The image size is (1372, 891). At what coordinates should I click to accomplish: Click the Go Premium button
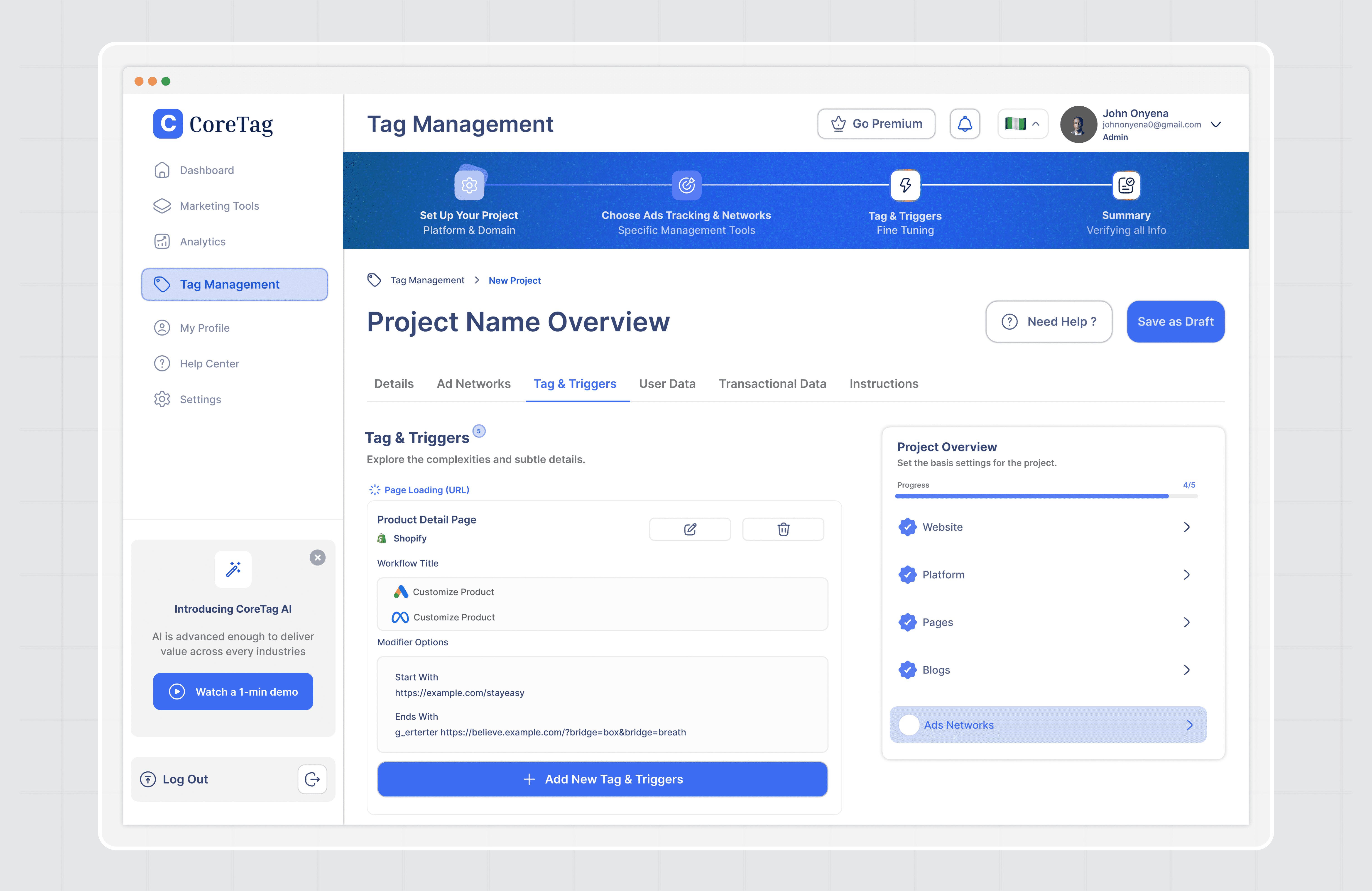tap(876, 124)
